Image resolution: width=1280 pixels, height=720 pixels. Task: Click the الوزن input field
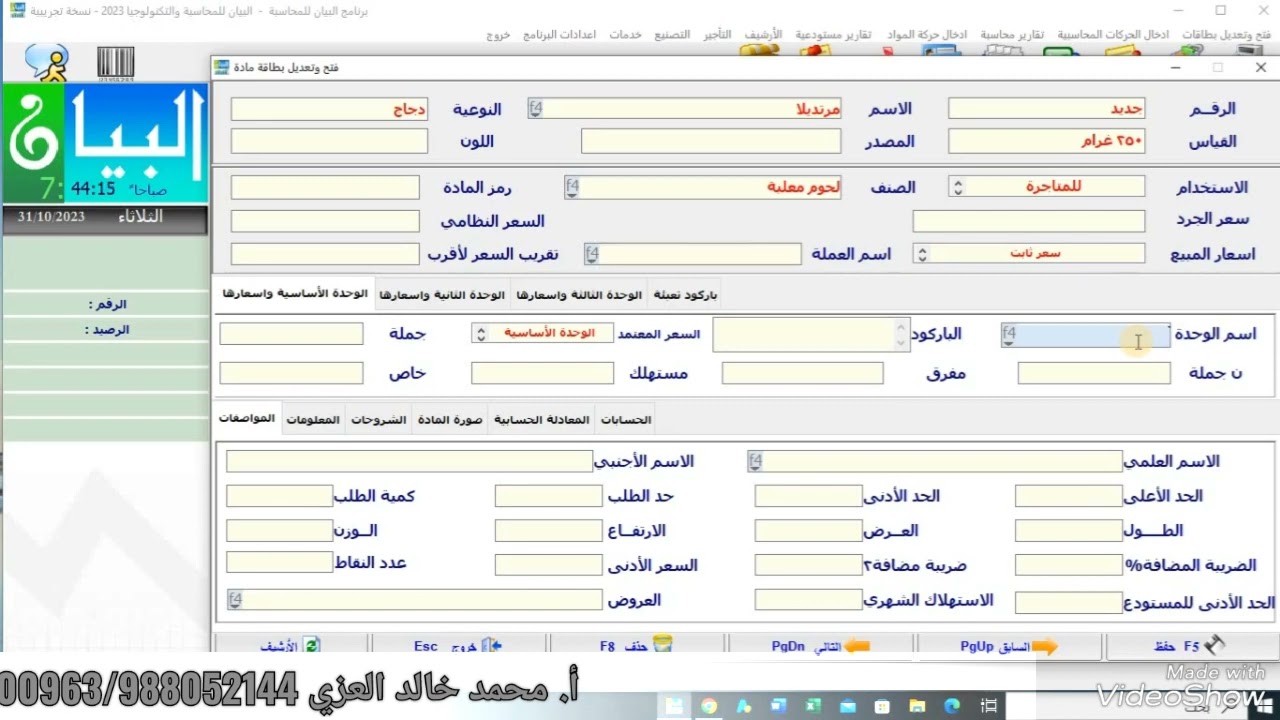click(279, 530)
